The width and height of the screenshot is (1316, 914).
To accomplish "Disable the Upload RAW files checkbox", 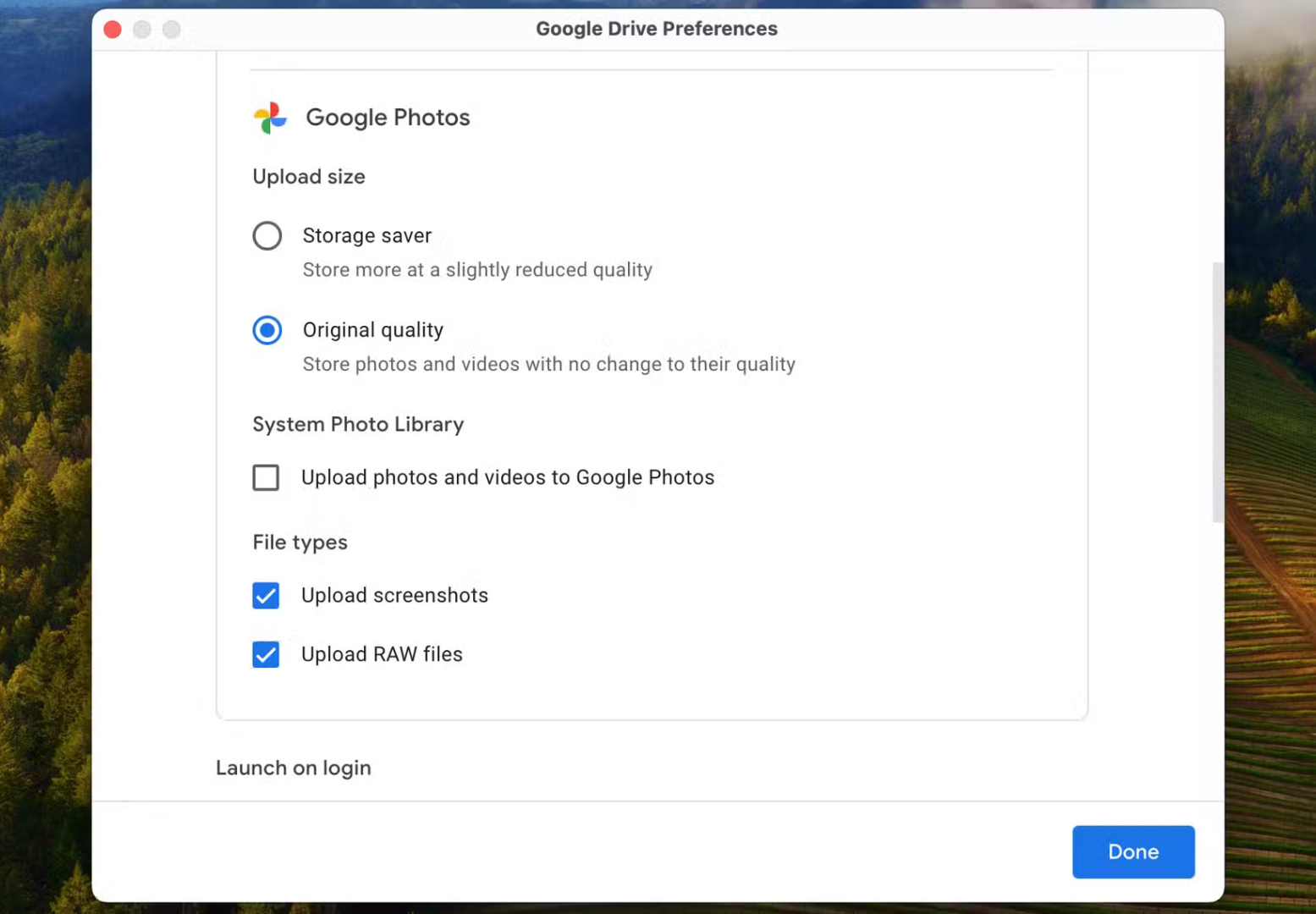I will [x=266, y=654].
